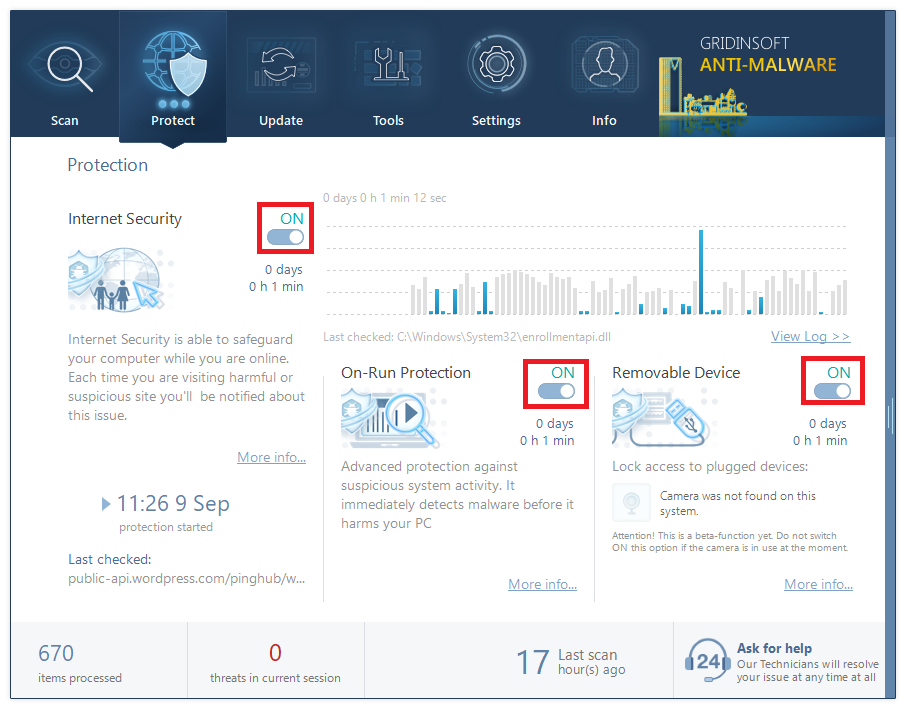Click the Update arrows icon
Viewport: 907px width, 710px height.
281,67
